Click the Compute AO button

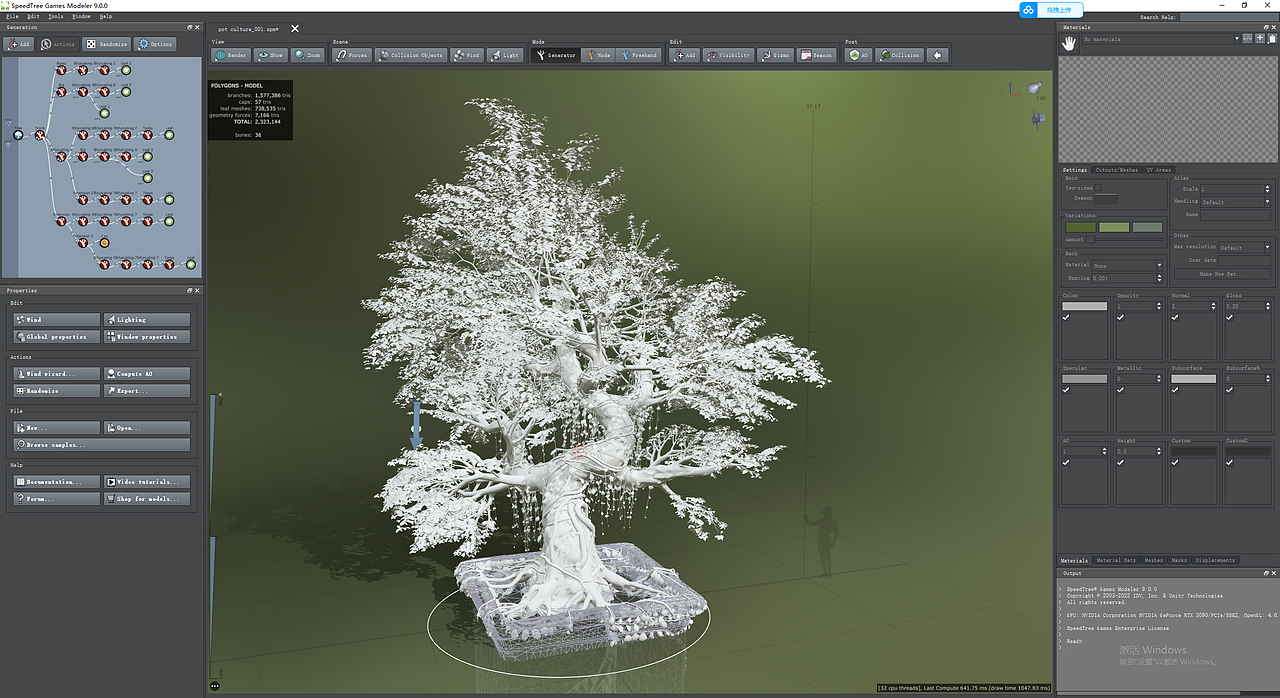tap(147, 374)
